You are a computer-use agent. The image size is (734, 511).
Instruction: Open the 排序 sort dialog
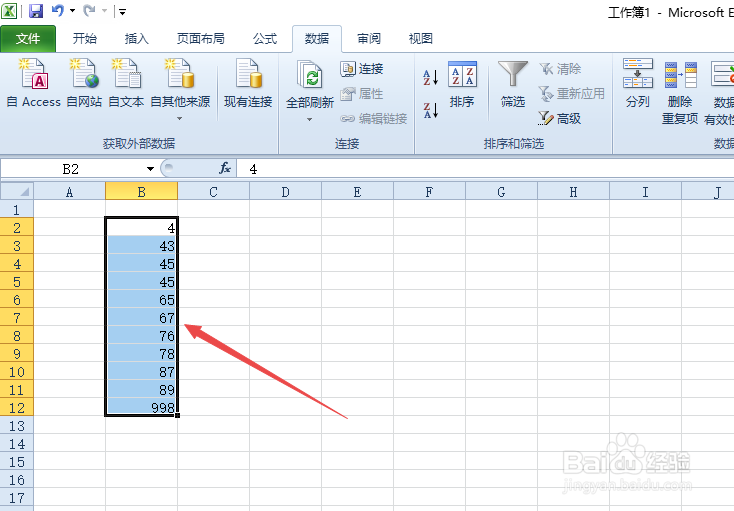[462, 84]
